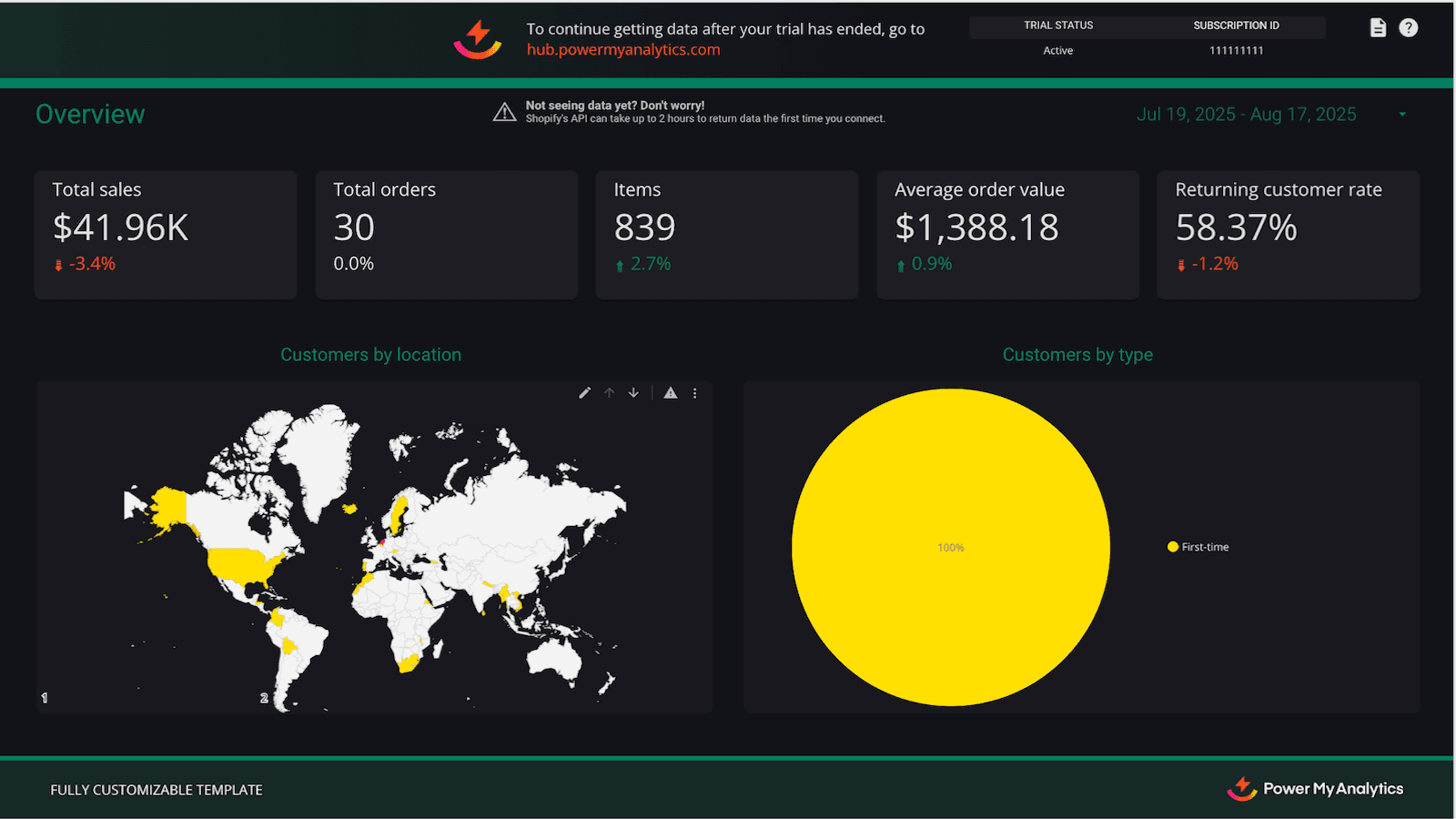Click the Customers by type chart heading
The image size is (1456, 819).
click(1077, 354)
